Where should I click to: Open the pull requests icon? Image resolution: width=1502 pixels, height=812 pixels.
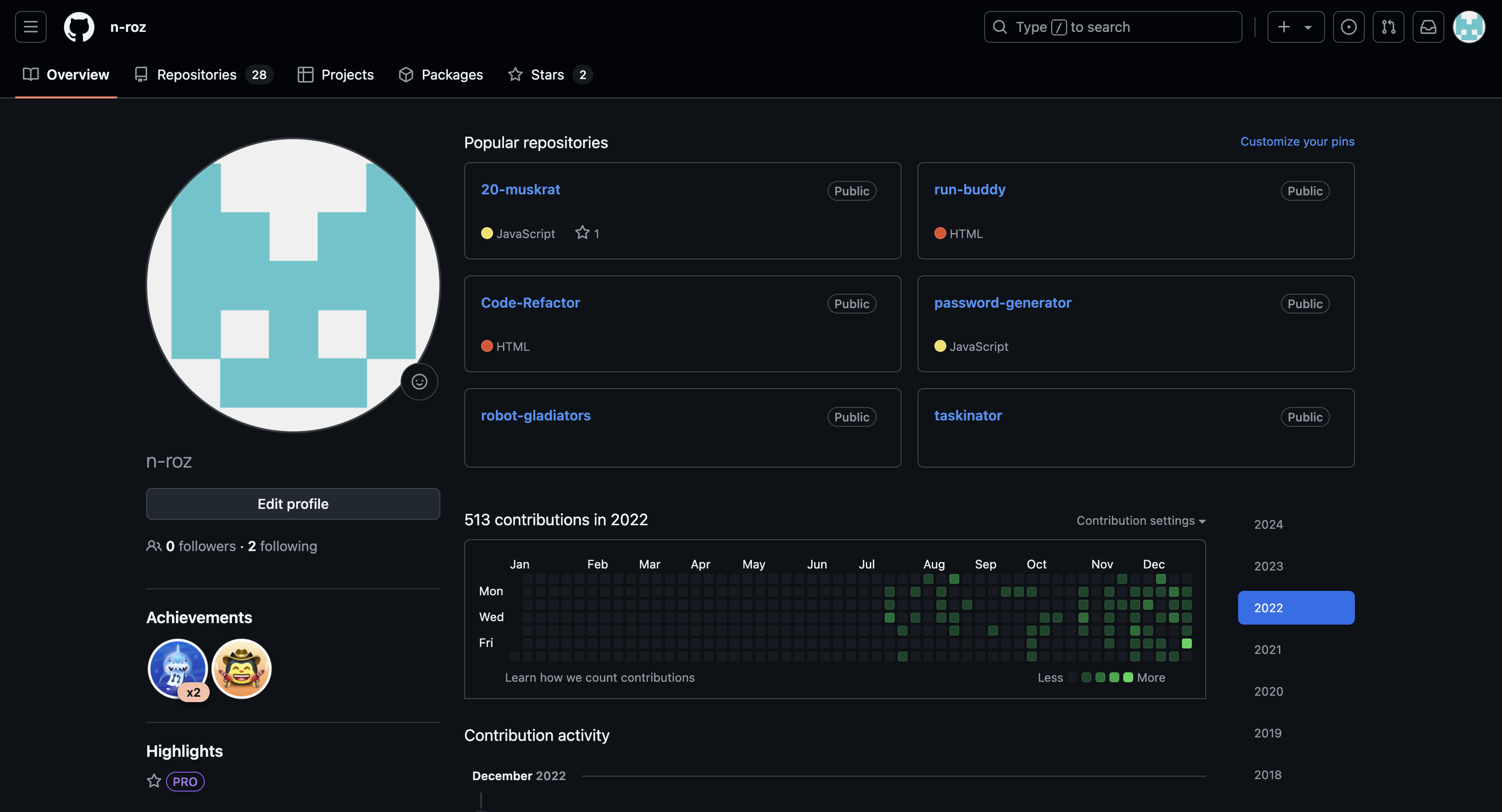click(x=1388, y=26)
